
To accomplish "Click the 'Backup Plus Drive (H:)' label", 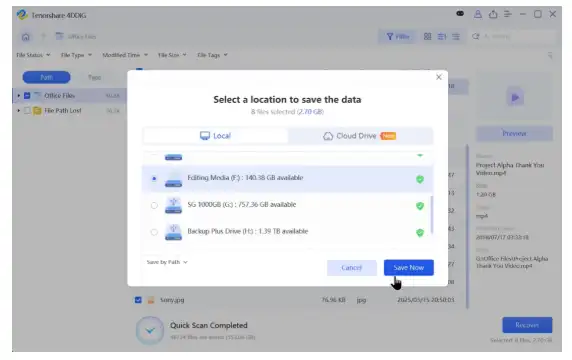I will (248, 231).
